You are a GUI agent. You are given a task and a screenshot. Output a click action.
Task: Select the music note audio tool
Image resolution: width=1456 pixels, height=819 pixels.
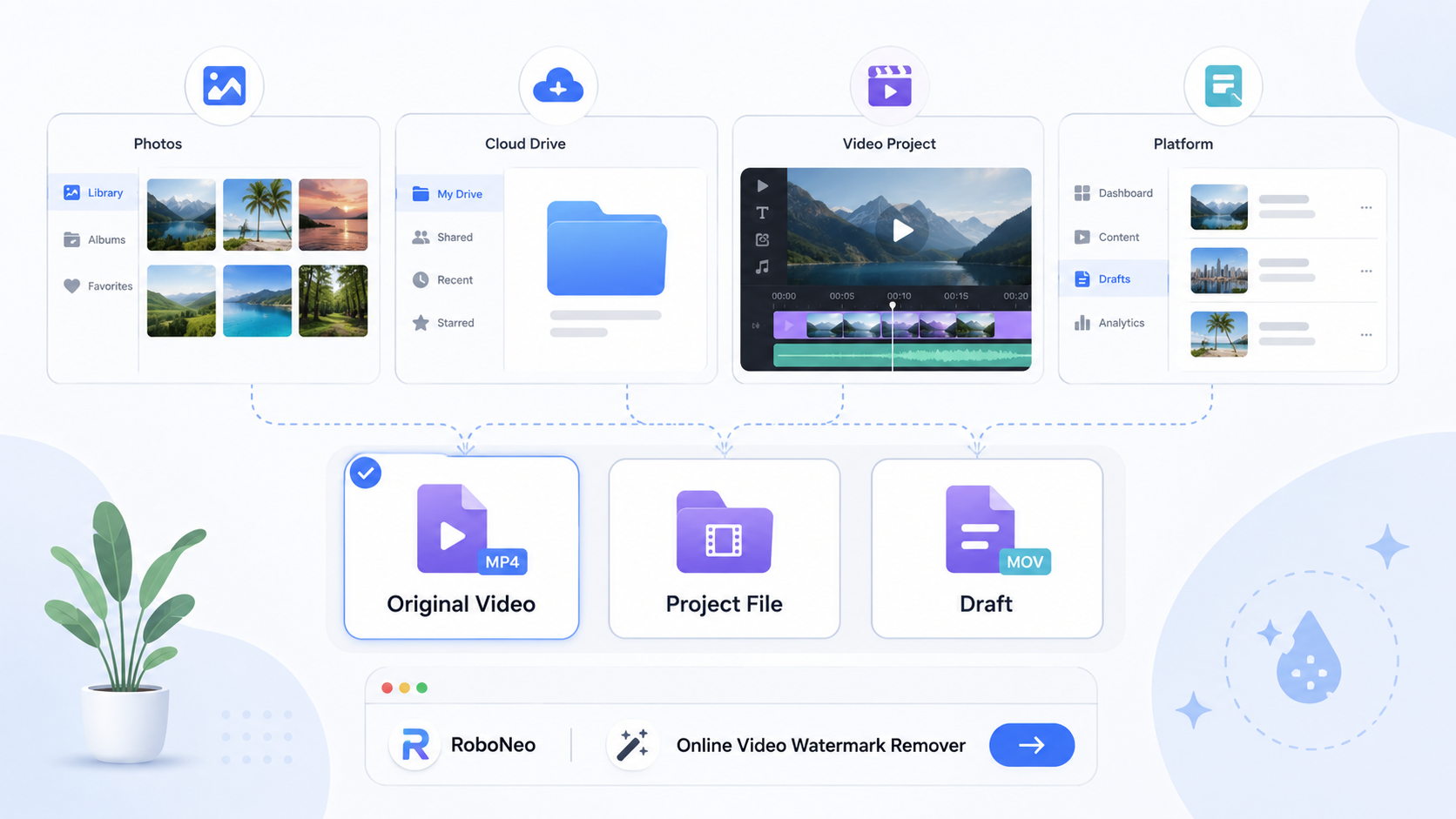pos(763,266)
